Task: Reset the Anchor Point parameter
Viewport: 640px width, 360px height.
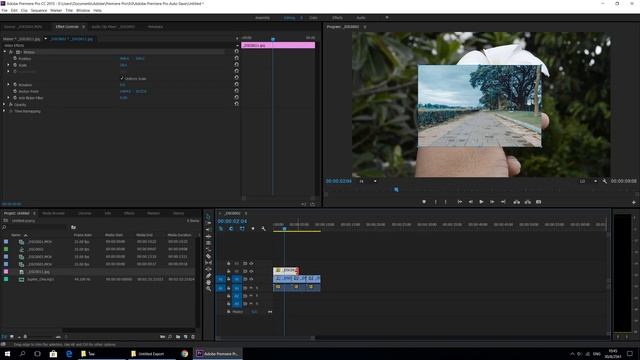Action: (236, 91)
